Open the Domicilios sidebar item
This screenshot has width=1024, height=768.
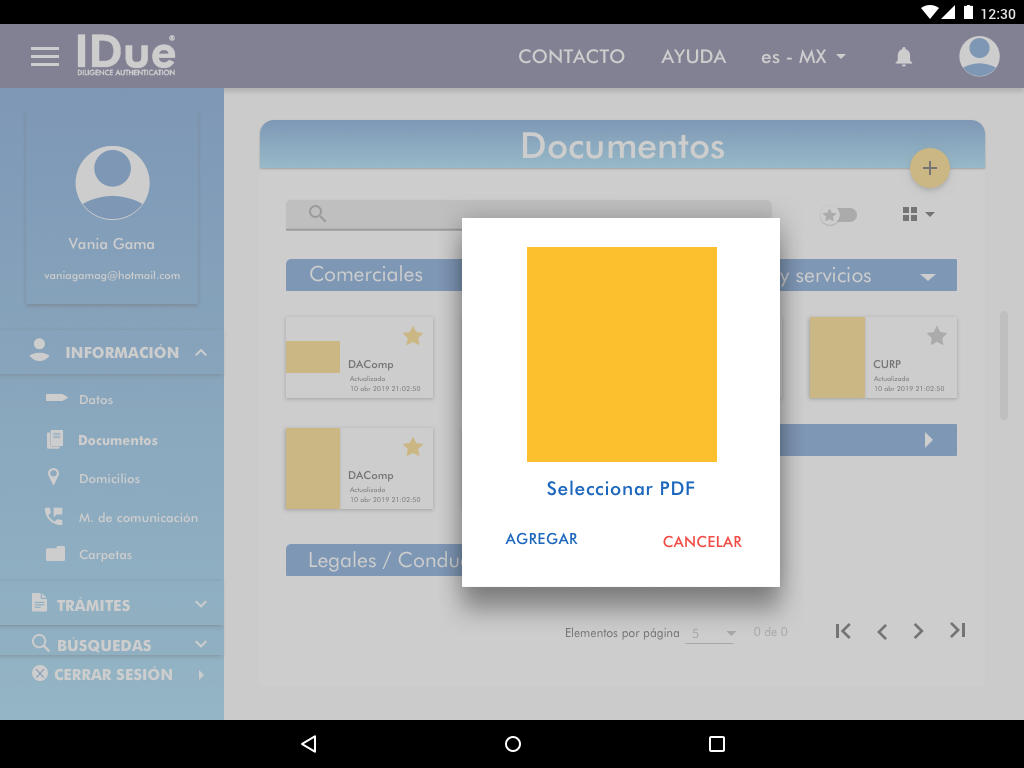(x=109, y=479)
